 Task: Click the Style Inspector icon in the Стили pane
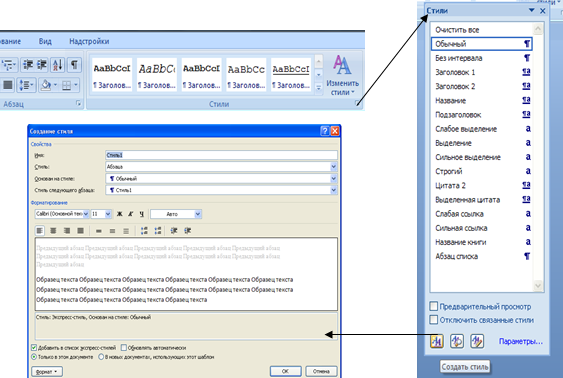coord(457,341)
